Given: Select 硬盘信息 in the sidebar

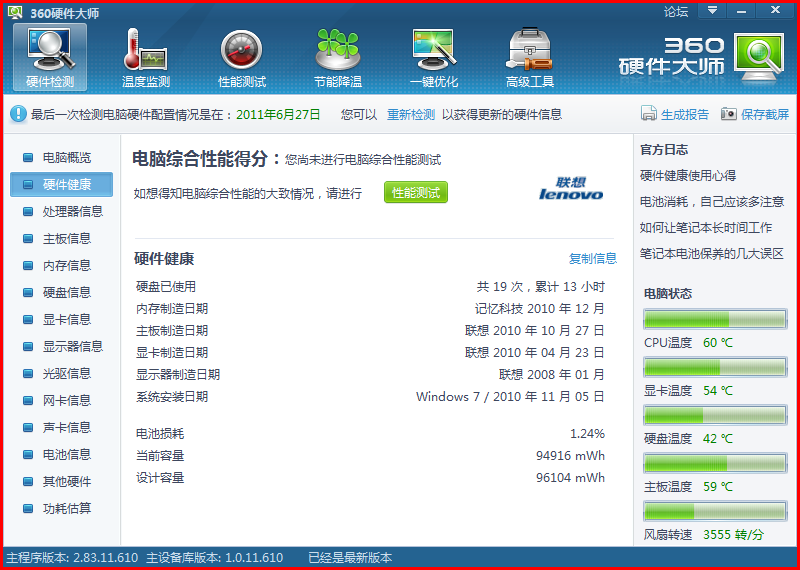Looking at the screenshot, I should [61, 293].
